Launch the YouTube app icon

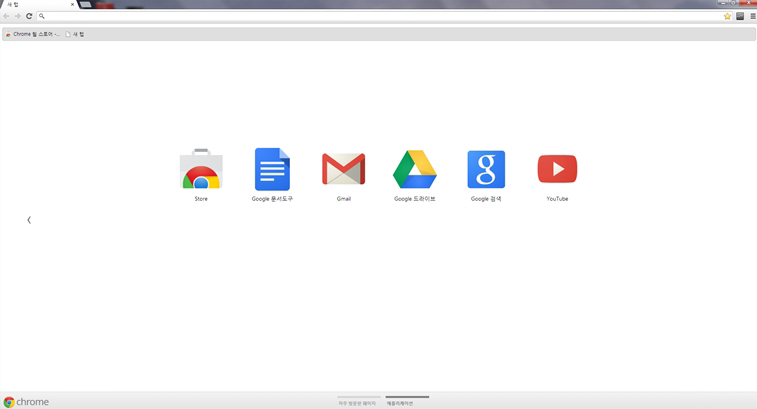click(x=557, y=169)
